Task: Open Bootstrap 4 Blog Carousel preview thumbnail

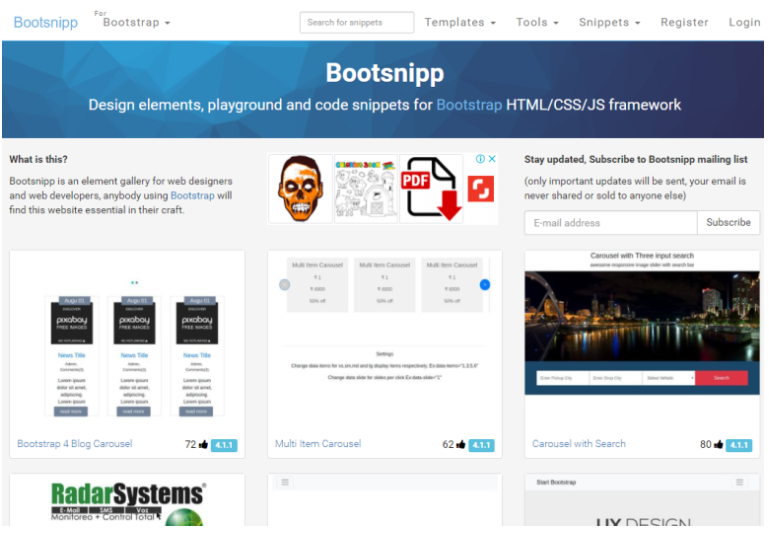Action: pos(127,341)
